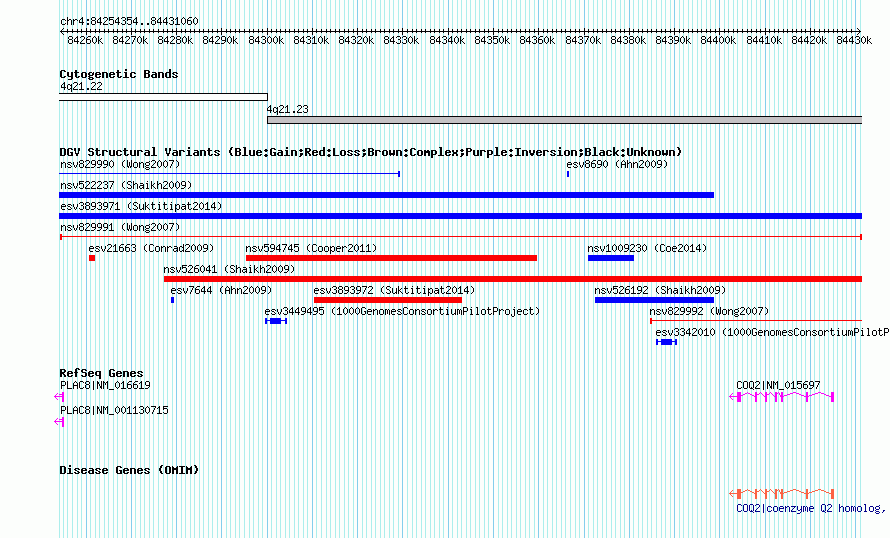Click the esv3449495 blue variant glyph
890x538 pixels.
tap(276, 321)
